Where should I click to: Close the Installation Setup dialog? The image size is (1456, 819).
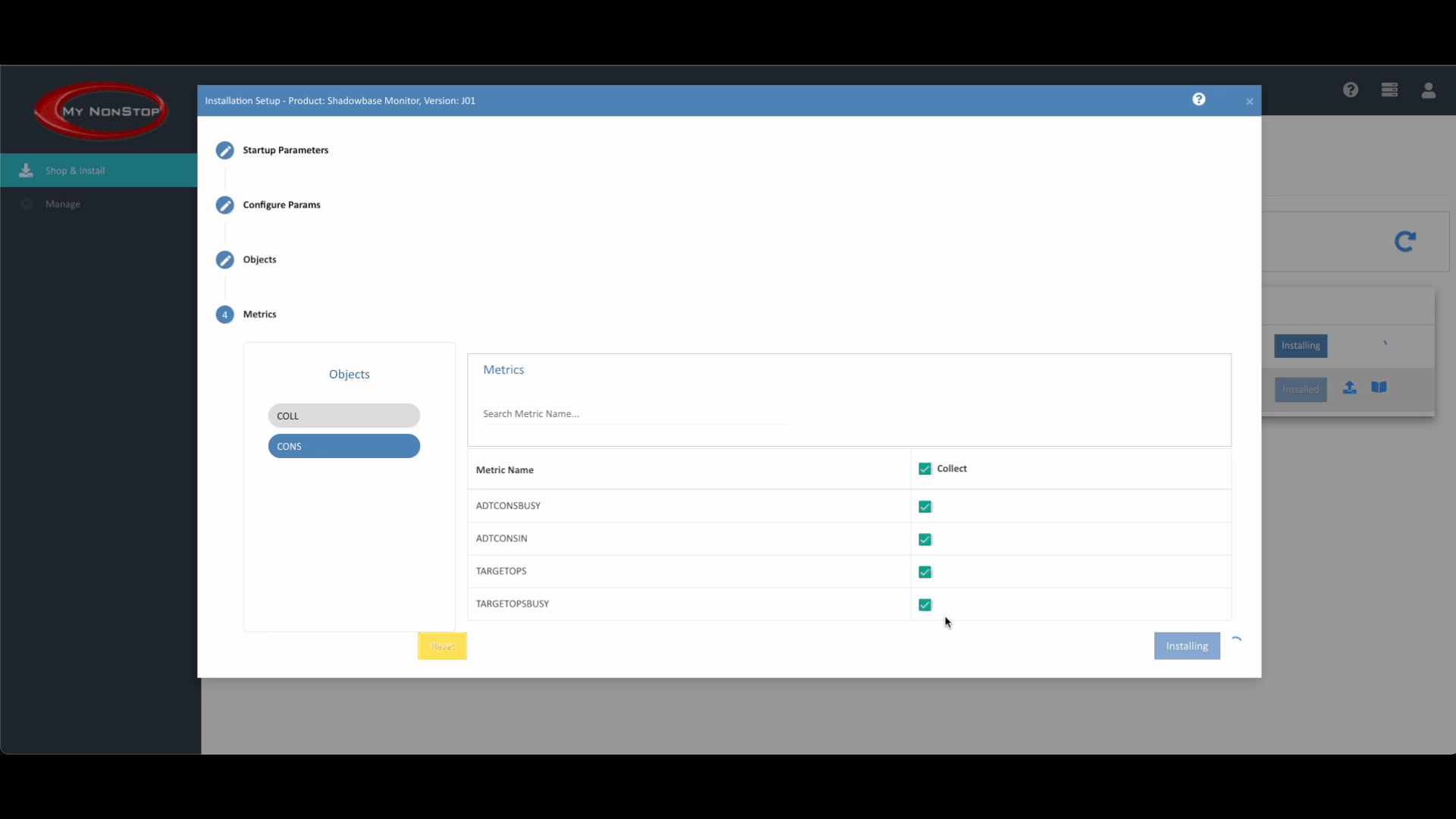pyautogui.click(x=1250, y=102)
